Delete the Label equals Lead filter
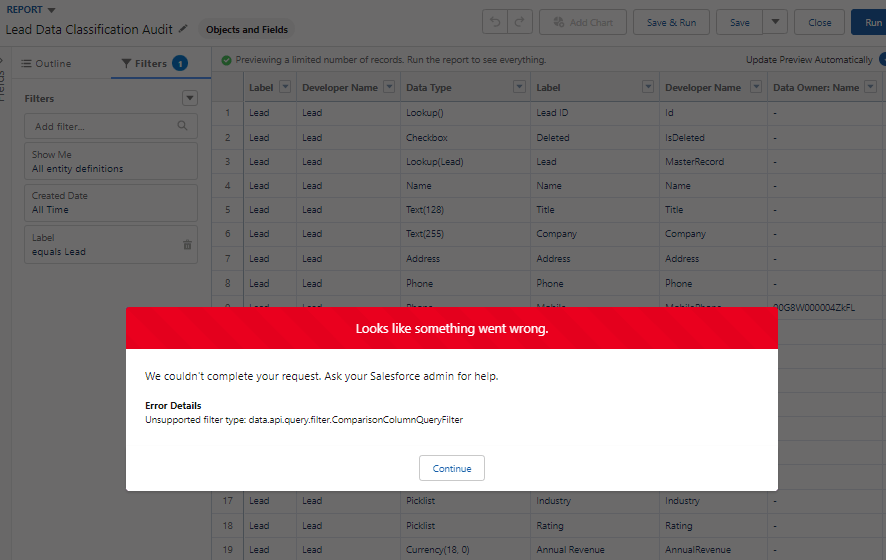886x560 pixels. [187, 245]
